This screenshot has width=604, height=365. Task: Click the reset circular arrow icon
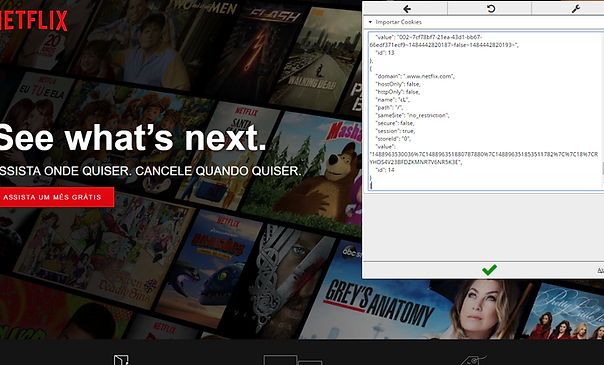coord(491,8)
